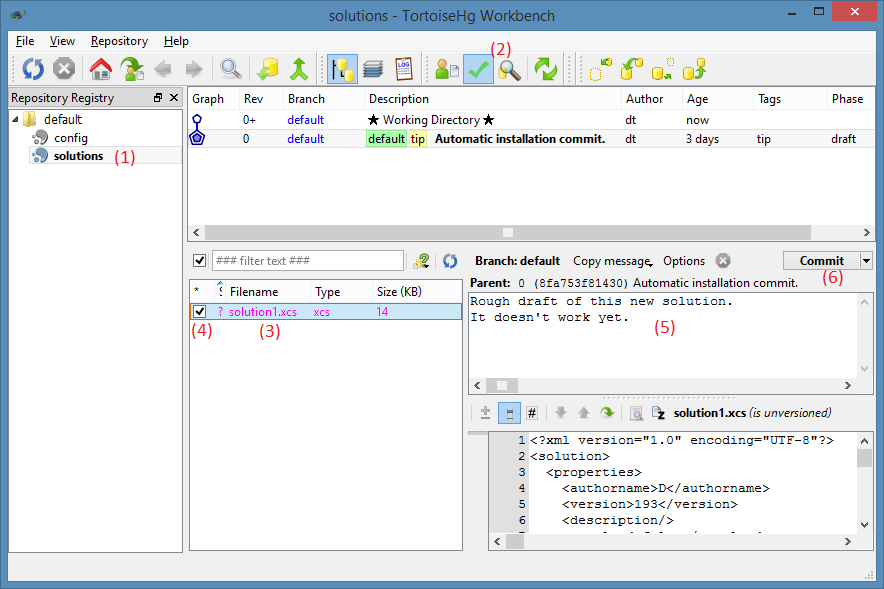Open the Repository menu
The height and width of the screenshot is (589, 884).
click(x=120, y=41)
